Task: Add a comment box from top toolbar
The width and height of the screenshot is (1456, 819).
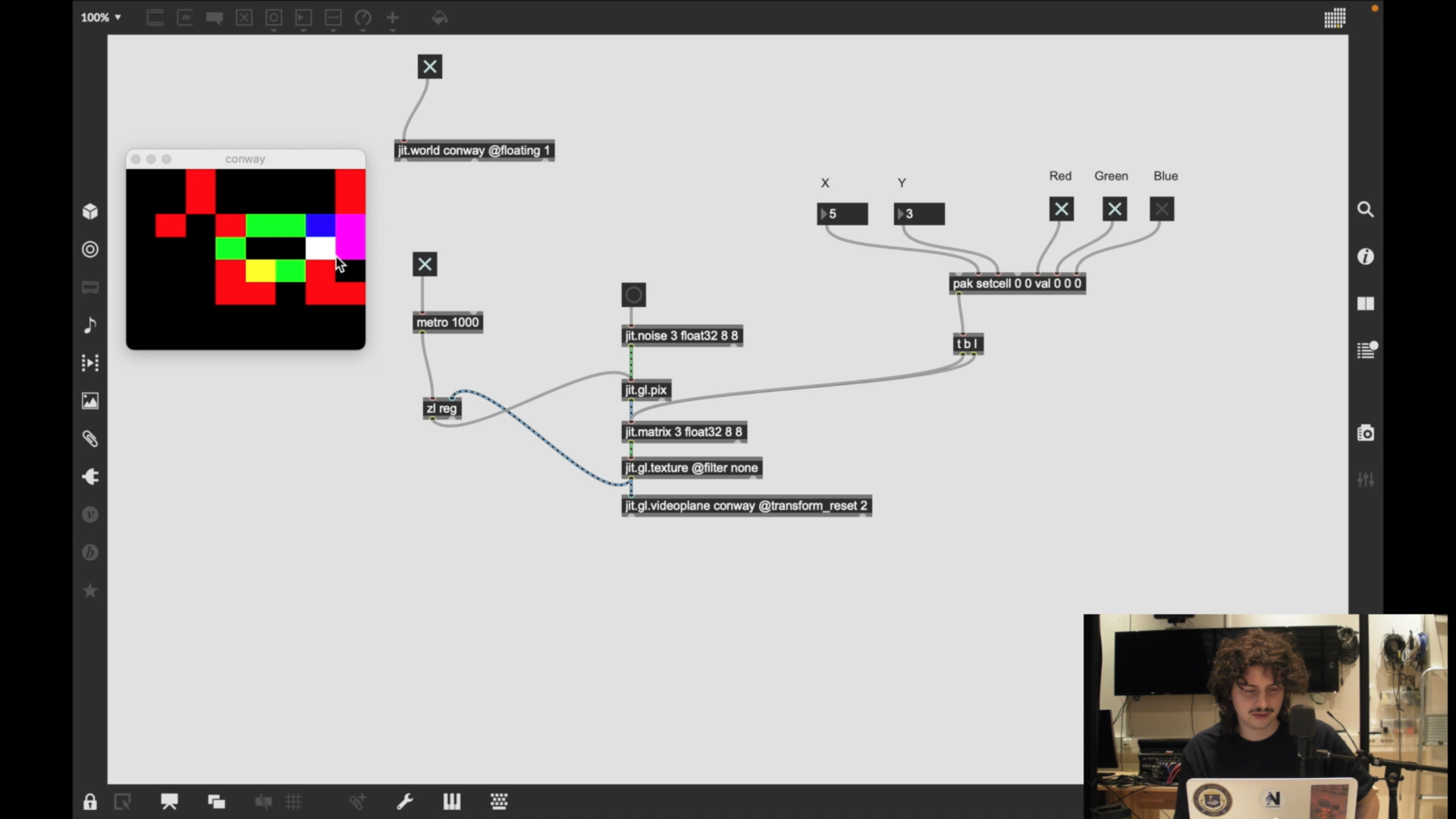Action: click(x=215, y=17)
